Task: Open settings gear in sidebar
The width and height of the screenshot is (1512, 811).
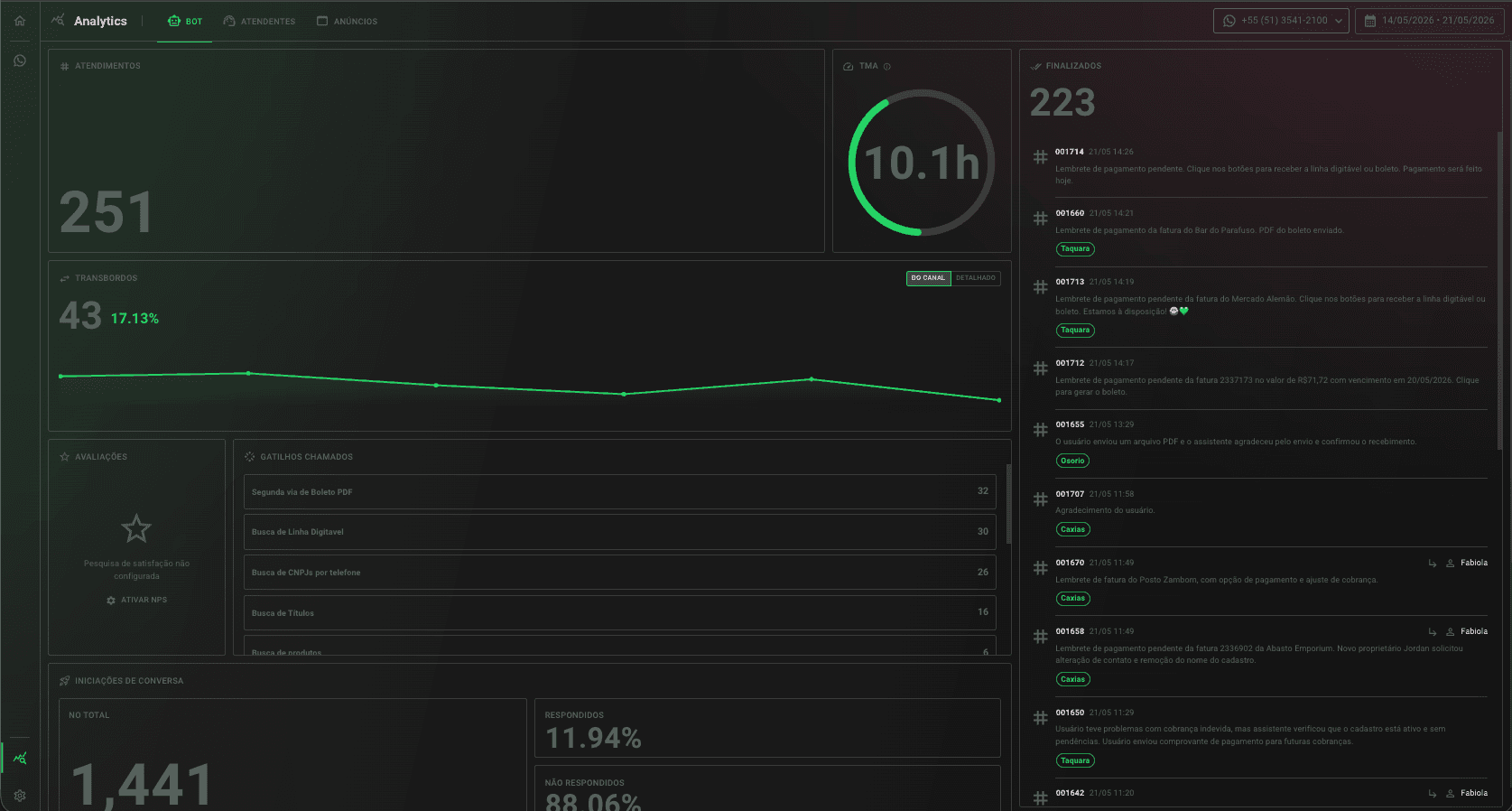Action: click(20, 796)
